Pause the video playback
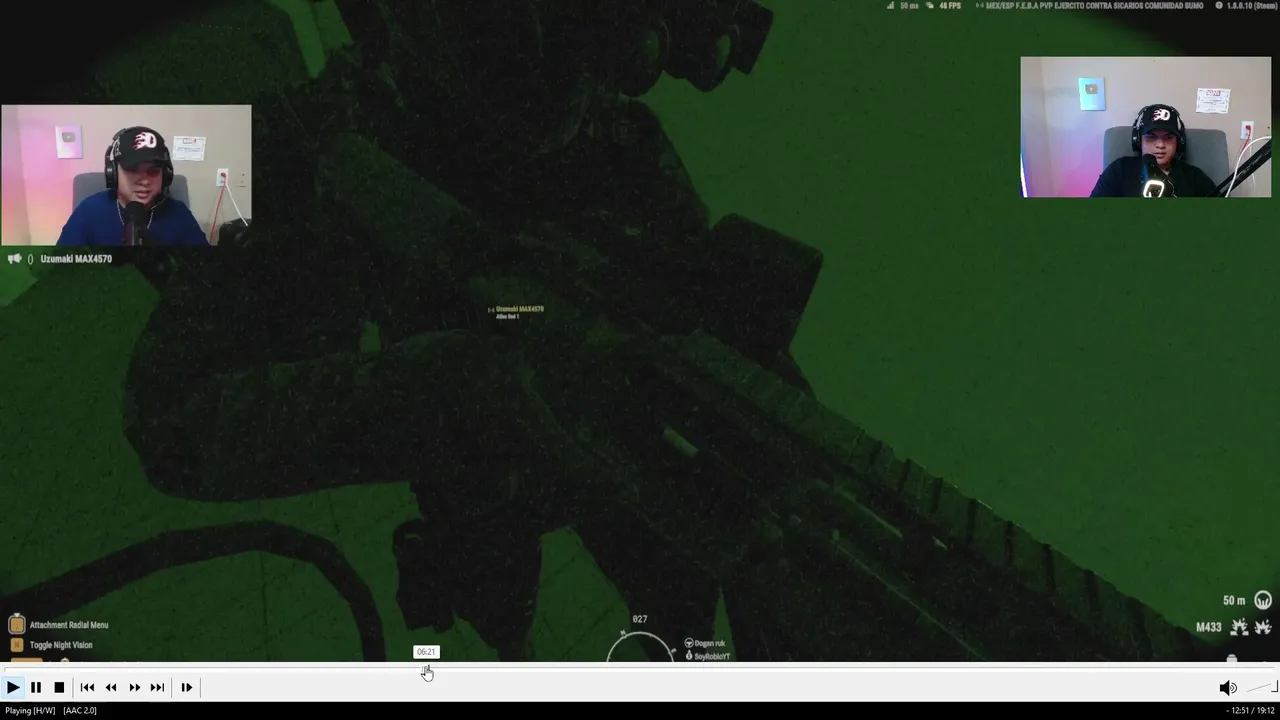Image resolution: width=1280 pixels, height=720 pixels. click(x=36, y=687)
